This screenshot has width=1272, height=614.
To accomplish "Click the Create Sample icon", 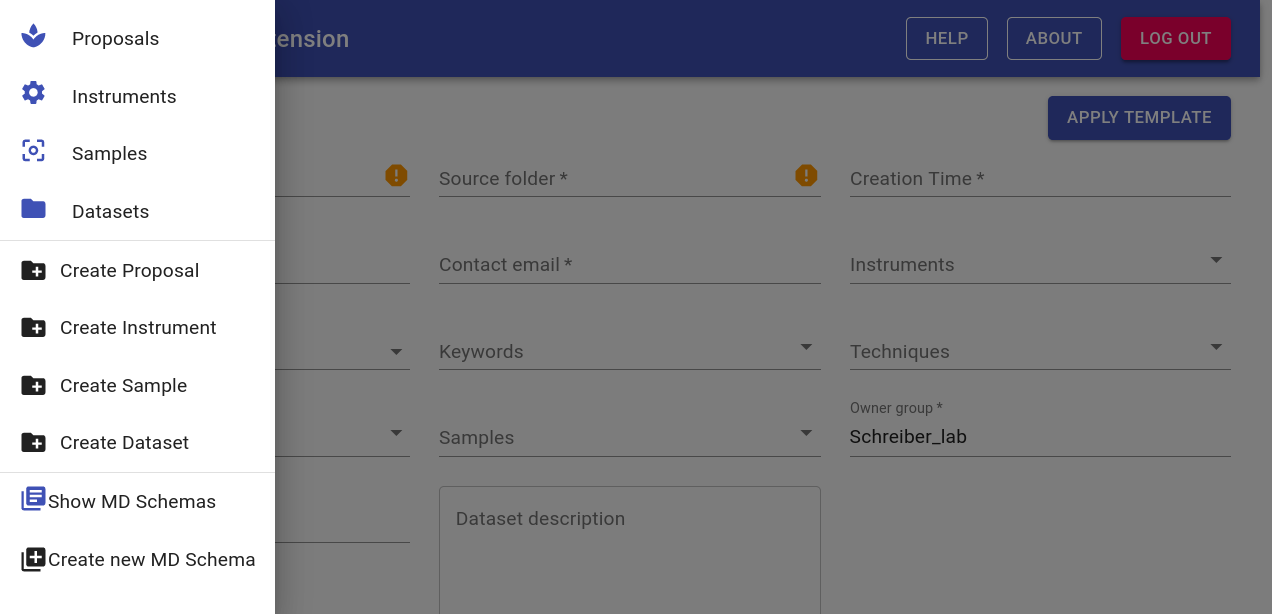I will tap(33, 385).
